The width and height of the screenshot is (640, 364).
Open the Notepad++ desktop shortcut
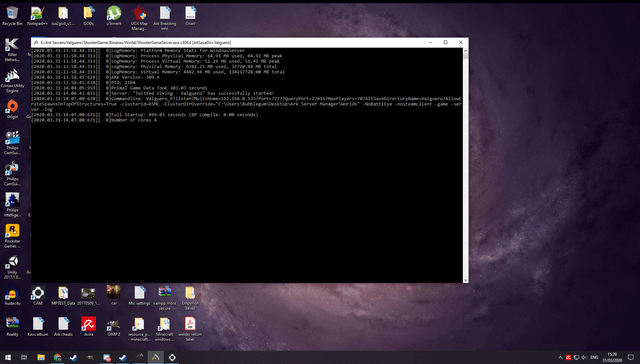[37, 16]
